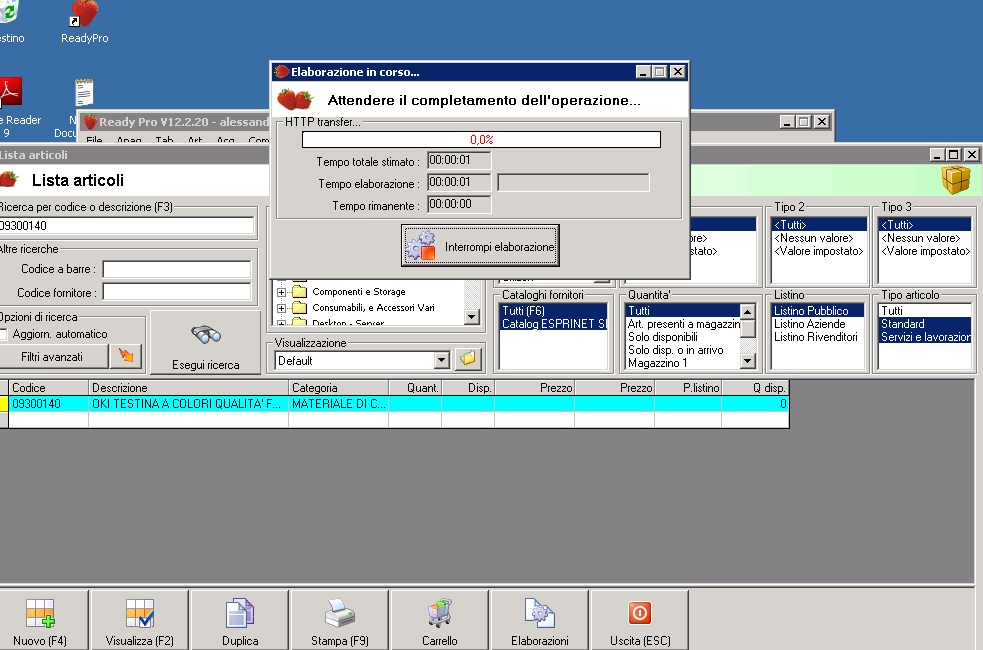Maximize the Lista articoli window
Viewport: 983px width, 650px height.
954,154
